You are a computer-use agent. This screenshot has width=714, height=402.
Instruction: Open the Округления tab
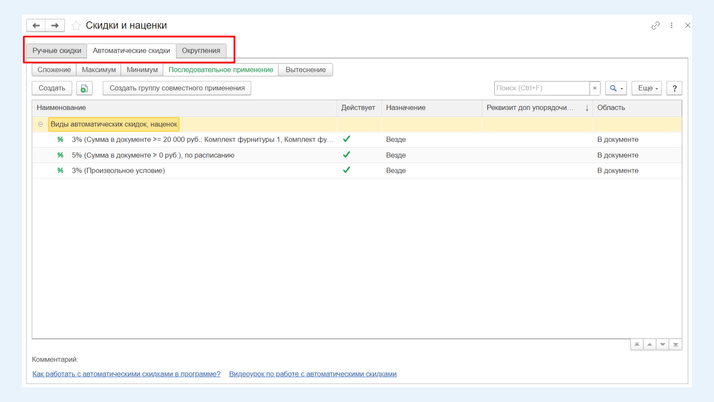(x=201, y=50)
